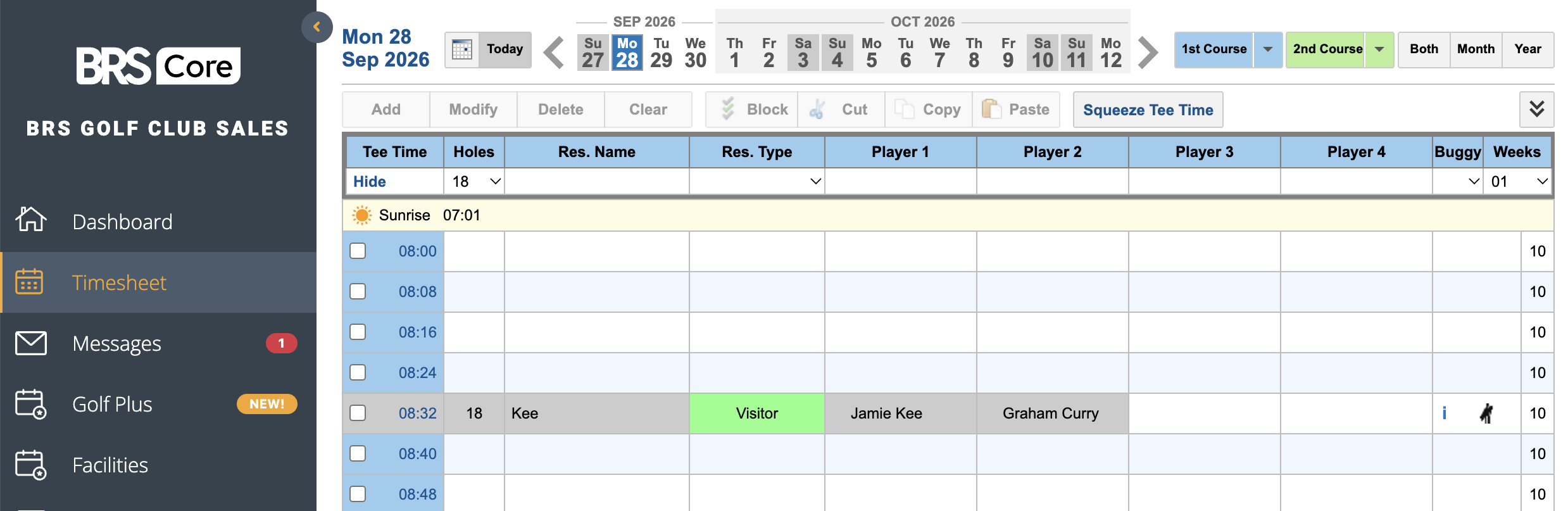The image size is (1568, 511).
Task: Open the info icon on 08:32 row
Action: point(1444,413)
